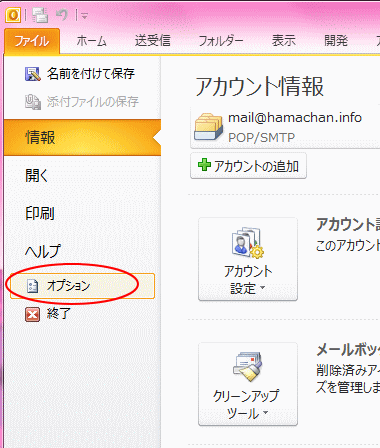Open the ヘルプ section

43,251
